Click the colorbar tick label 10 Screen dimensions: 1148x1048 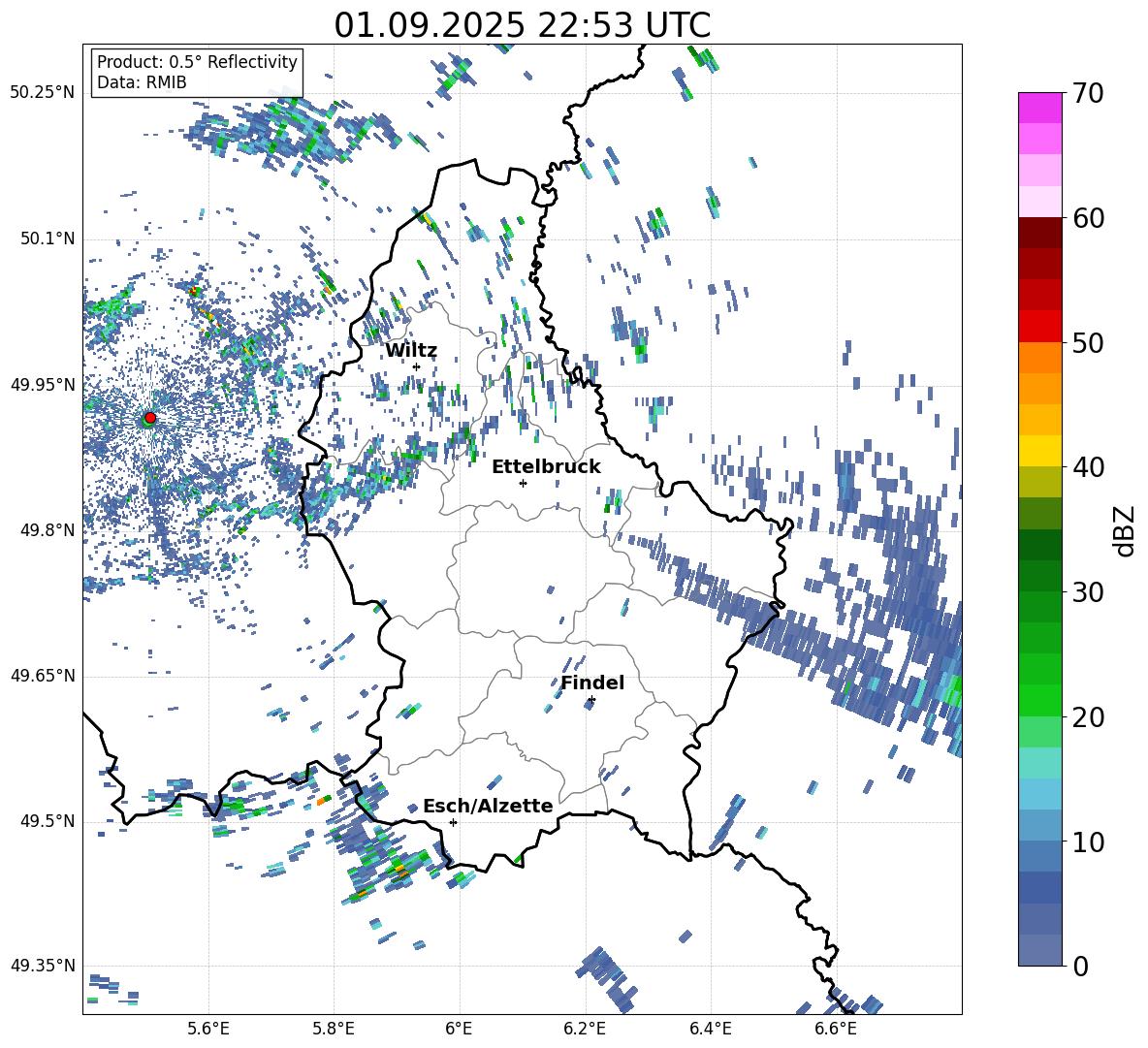(x=1087, y=842)
